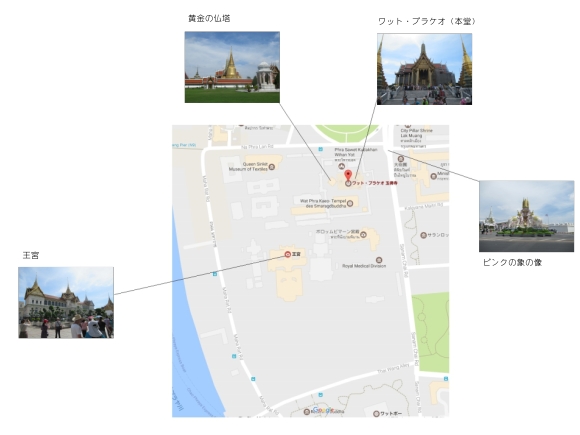The width and height of the screenshot is (580, 435).
Task: Open the 王宮 palace photo on the left
Action: [66, 303]
